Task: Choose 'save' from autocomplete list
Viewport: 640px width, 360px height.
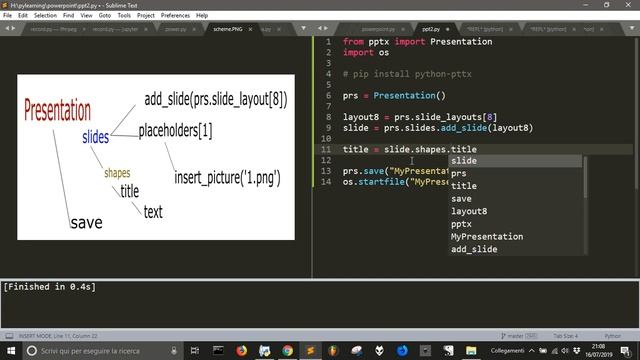Action: coord(515,199)
